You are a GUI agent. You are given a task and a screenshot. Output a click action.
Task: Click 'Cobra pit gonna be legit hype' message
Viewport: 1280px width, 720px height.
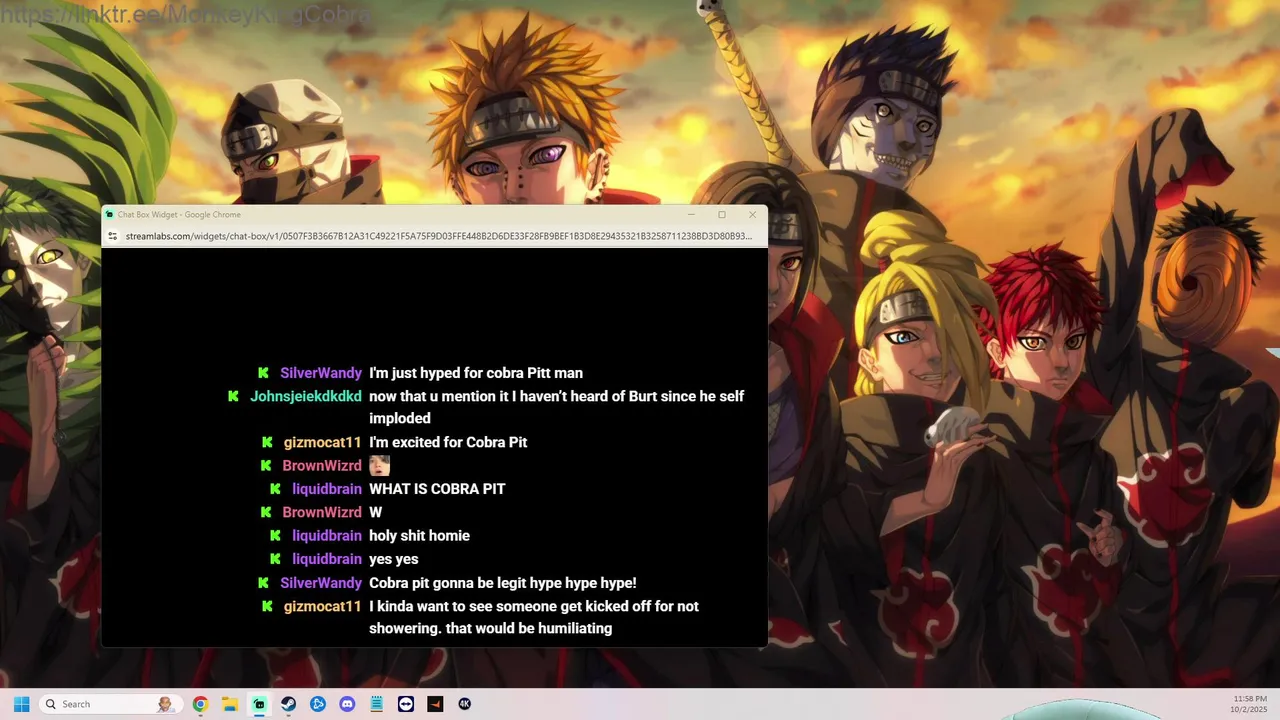pyautogui.click(x=503, y=583)
